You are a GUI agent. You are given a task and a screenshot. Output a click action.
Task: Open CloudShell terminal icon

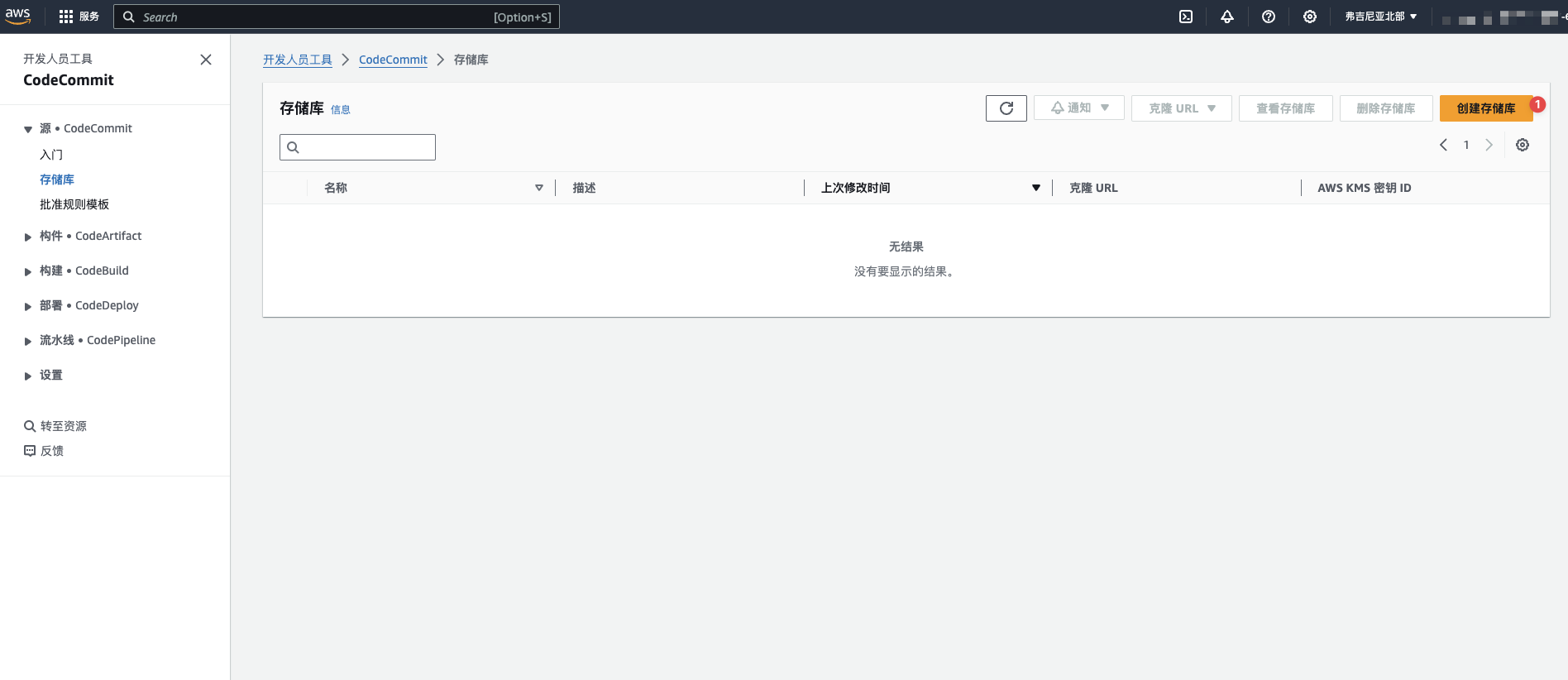tap(1186, 17)
